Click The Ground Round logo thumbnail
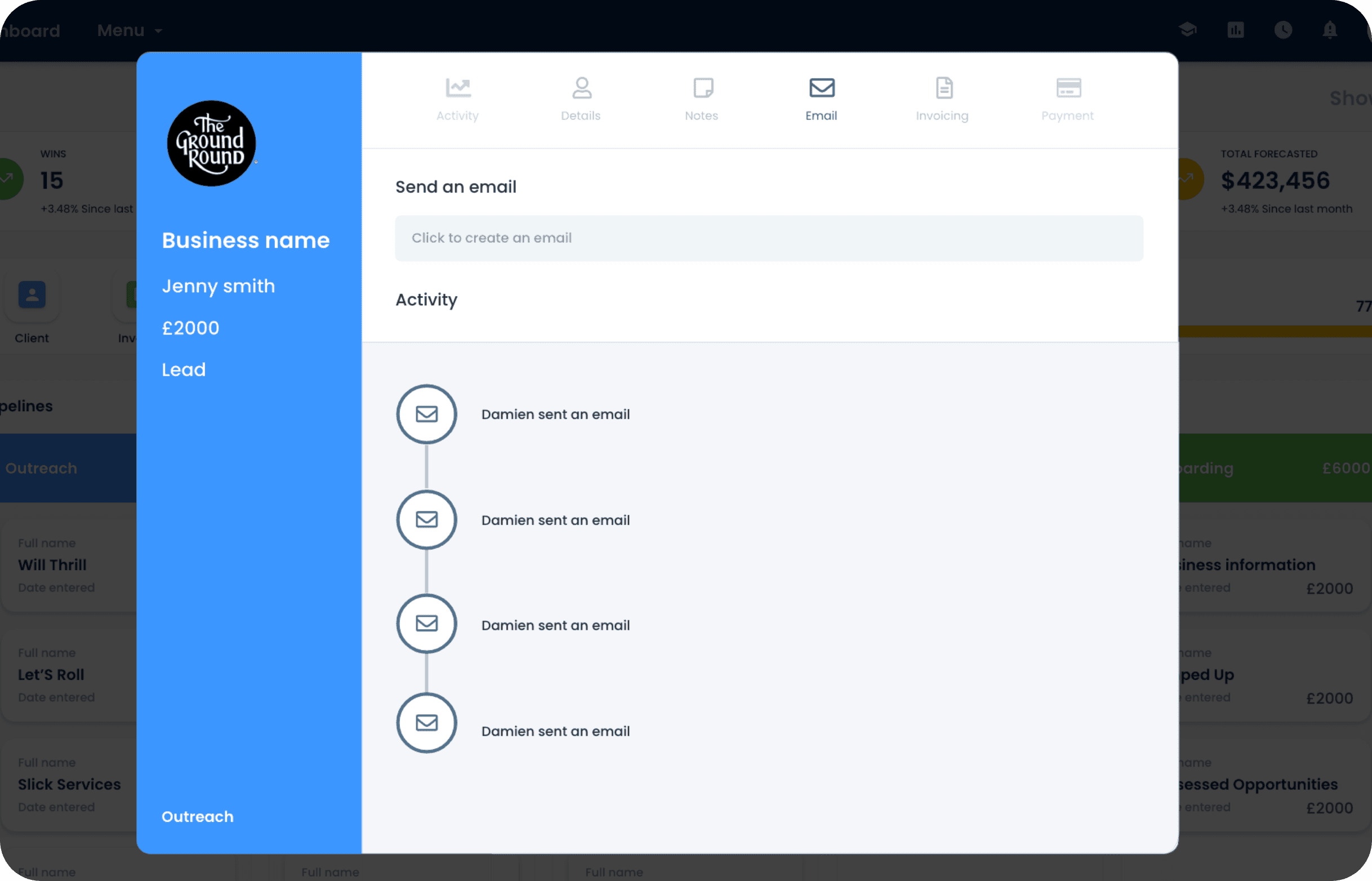The height and width of the screenshot is (881, 1372). point(211,144)
